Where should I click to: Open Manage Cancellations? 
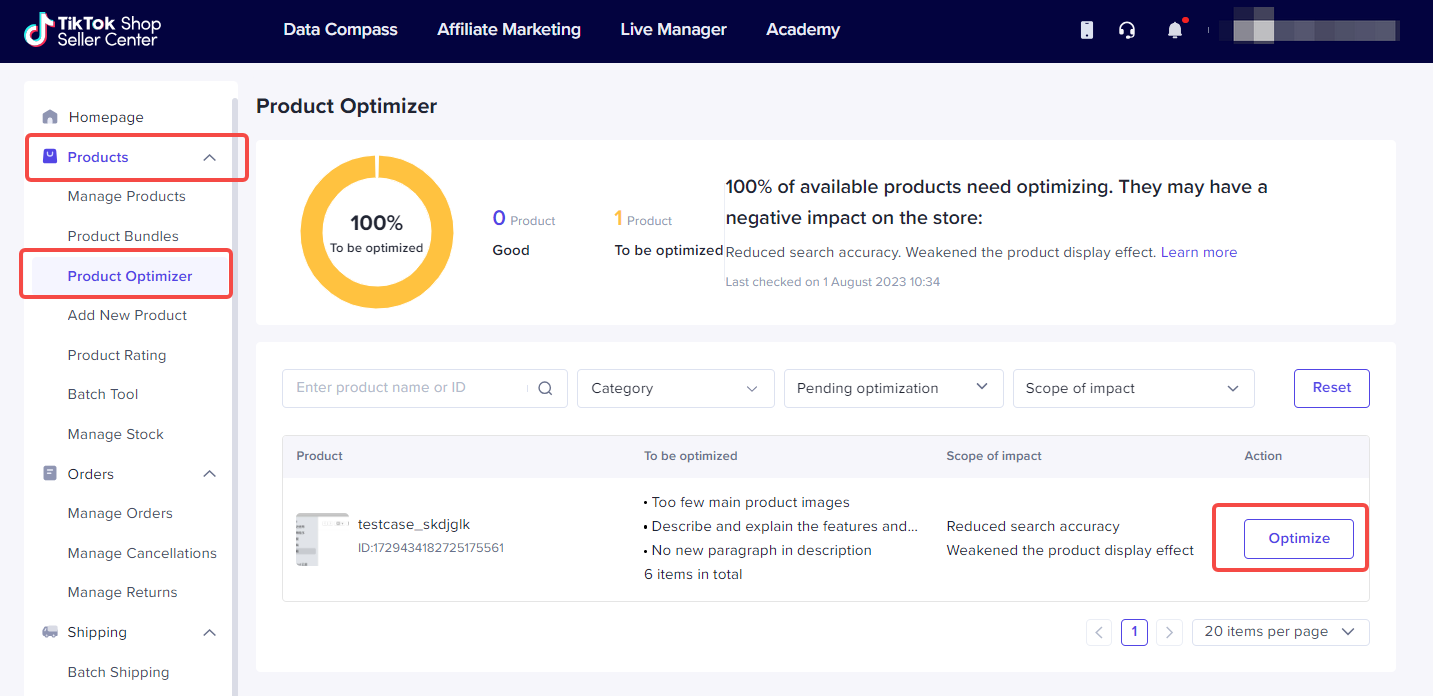(142, 553)
